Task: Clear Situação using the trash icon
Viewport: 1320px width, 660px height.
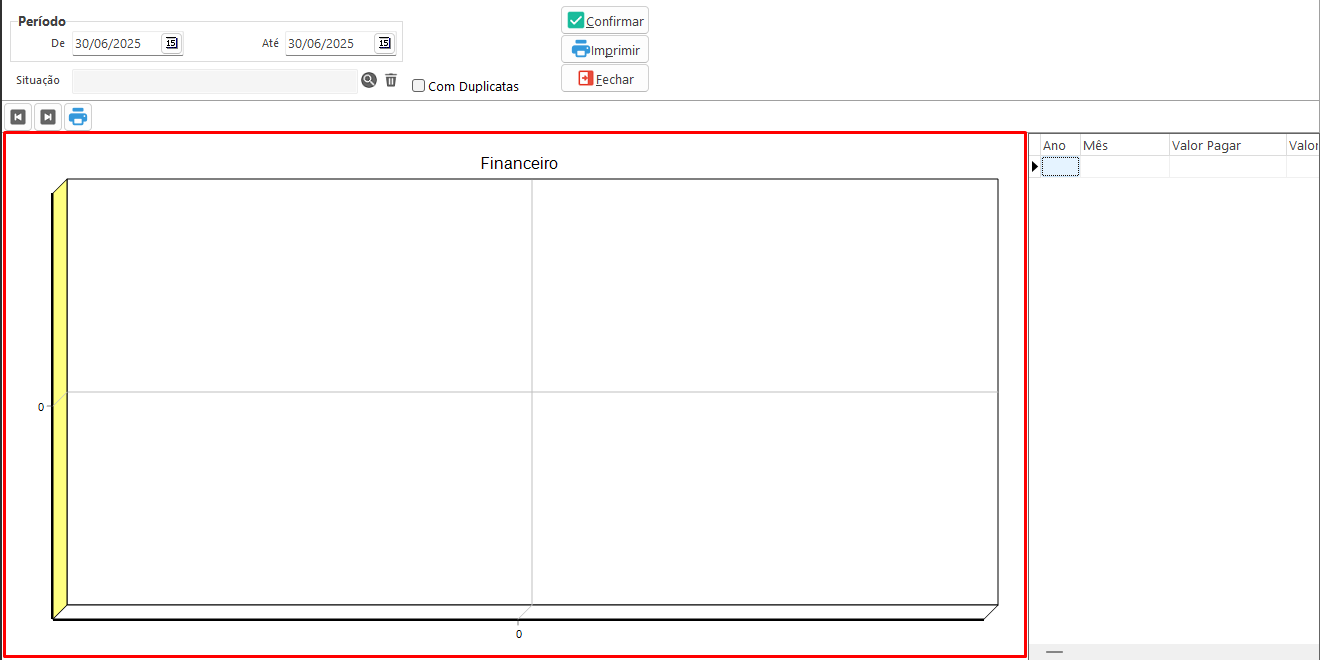Action: [391, 81]
